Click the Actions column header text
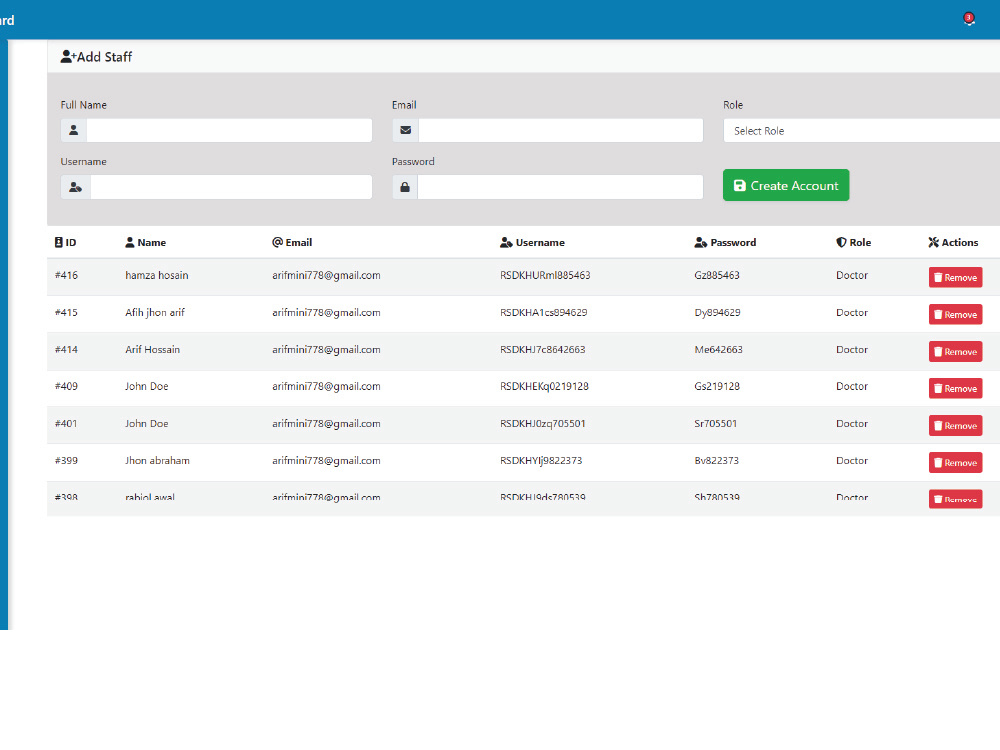This screenshot has width=1000, height=750. pos(960,242)
